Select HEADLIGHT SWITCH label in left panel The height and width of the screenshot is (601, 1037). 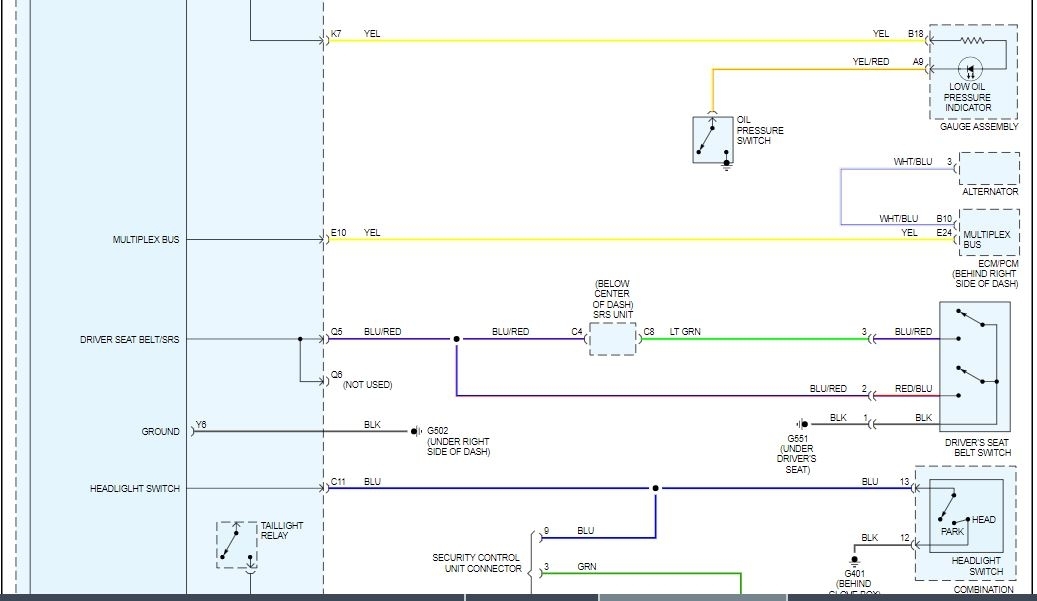coord(135,489)
